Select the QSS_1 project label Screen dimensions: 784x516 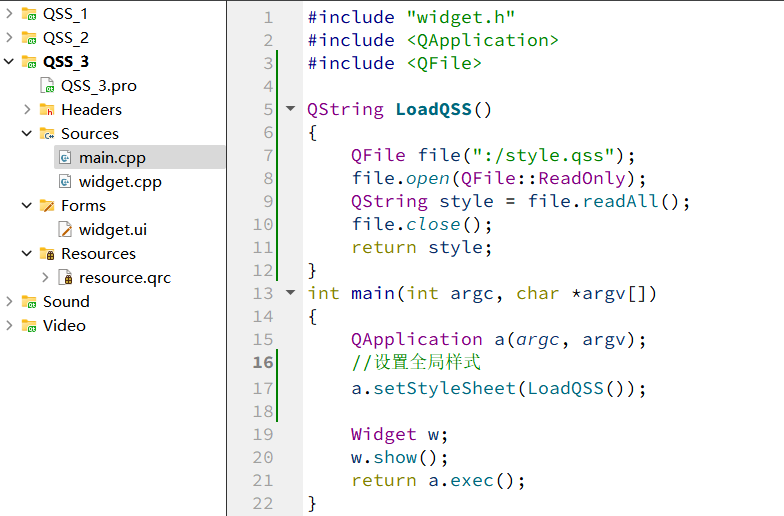[65, 14]
